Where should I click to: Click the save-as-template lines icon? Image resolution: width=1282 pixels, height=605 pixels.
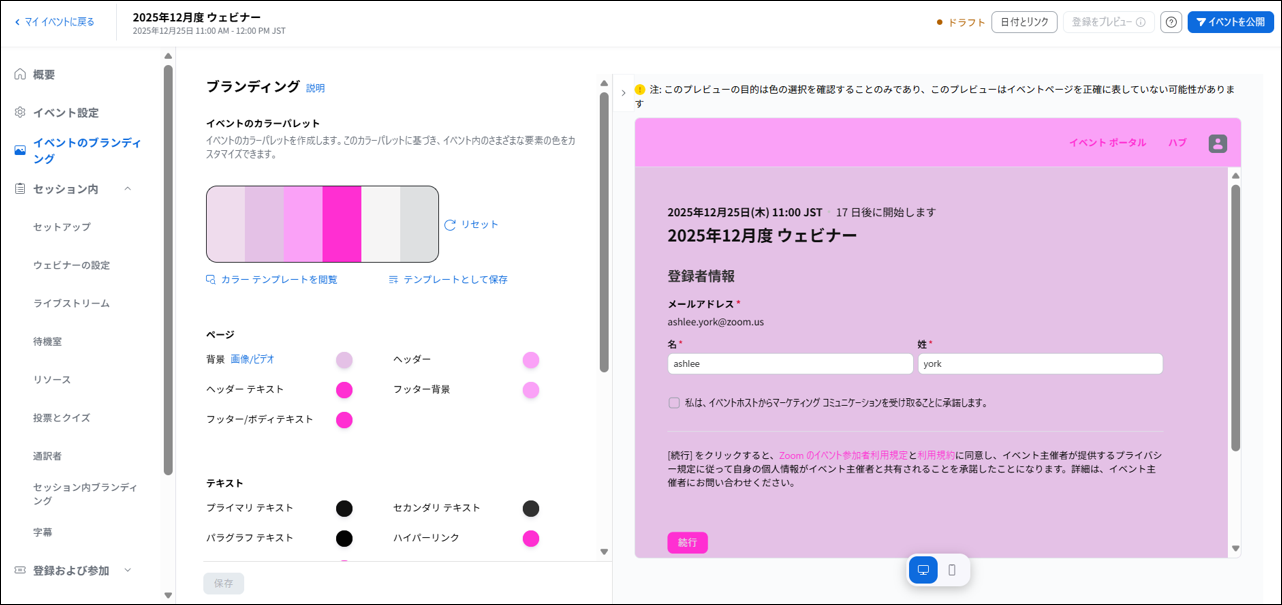394,279
